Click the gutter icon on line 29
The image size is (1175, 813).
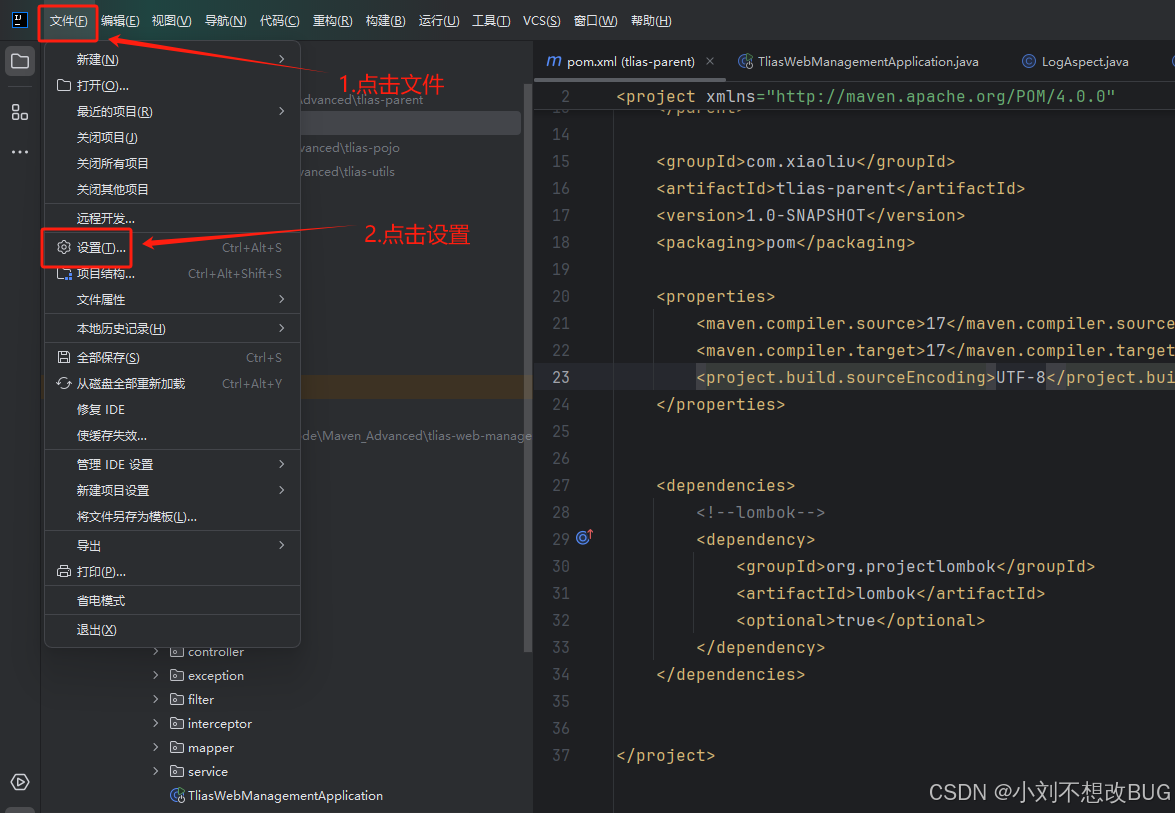coord(585,537)
